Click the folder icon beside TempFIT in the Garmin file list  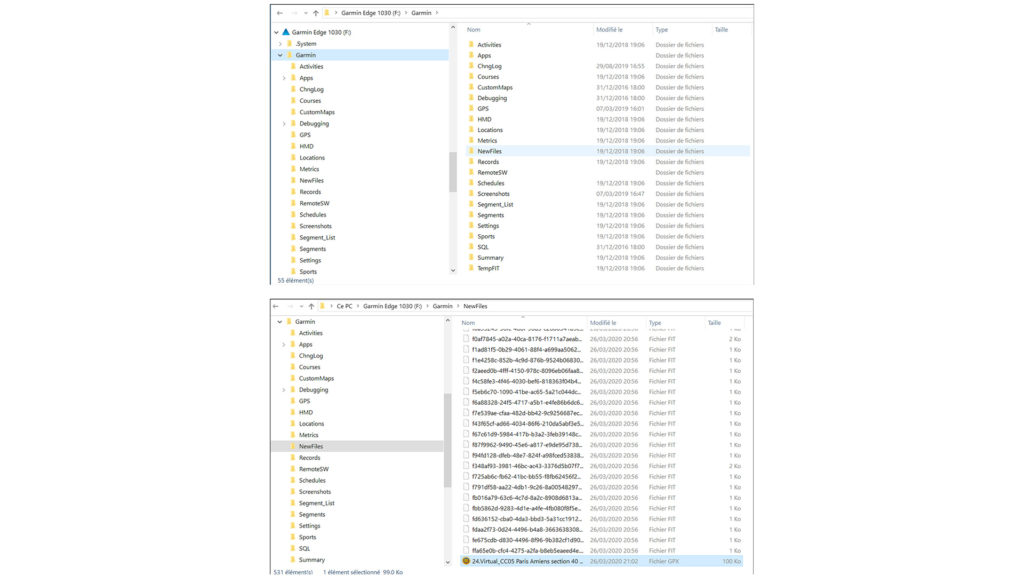471,268
